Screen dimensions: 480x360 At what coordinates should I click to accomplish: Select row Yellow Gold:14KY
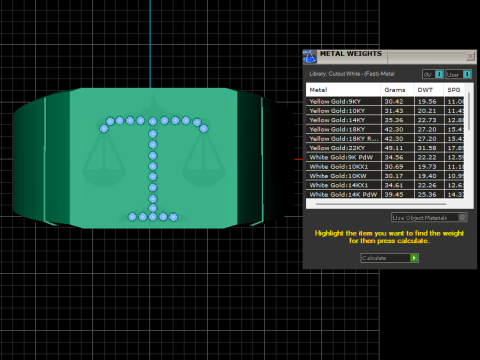pyautogui.click(x=385, y=120)
